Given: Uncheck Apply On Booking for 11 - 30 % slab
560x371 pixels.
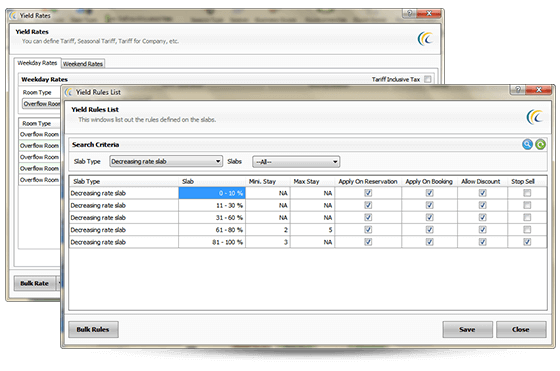Looking at the screenshot, I should pos(429,205).
